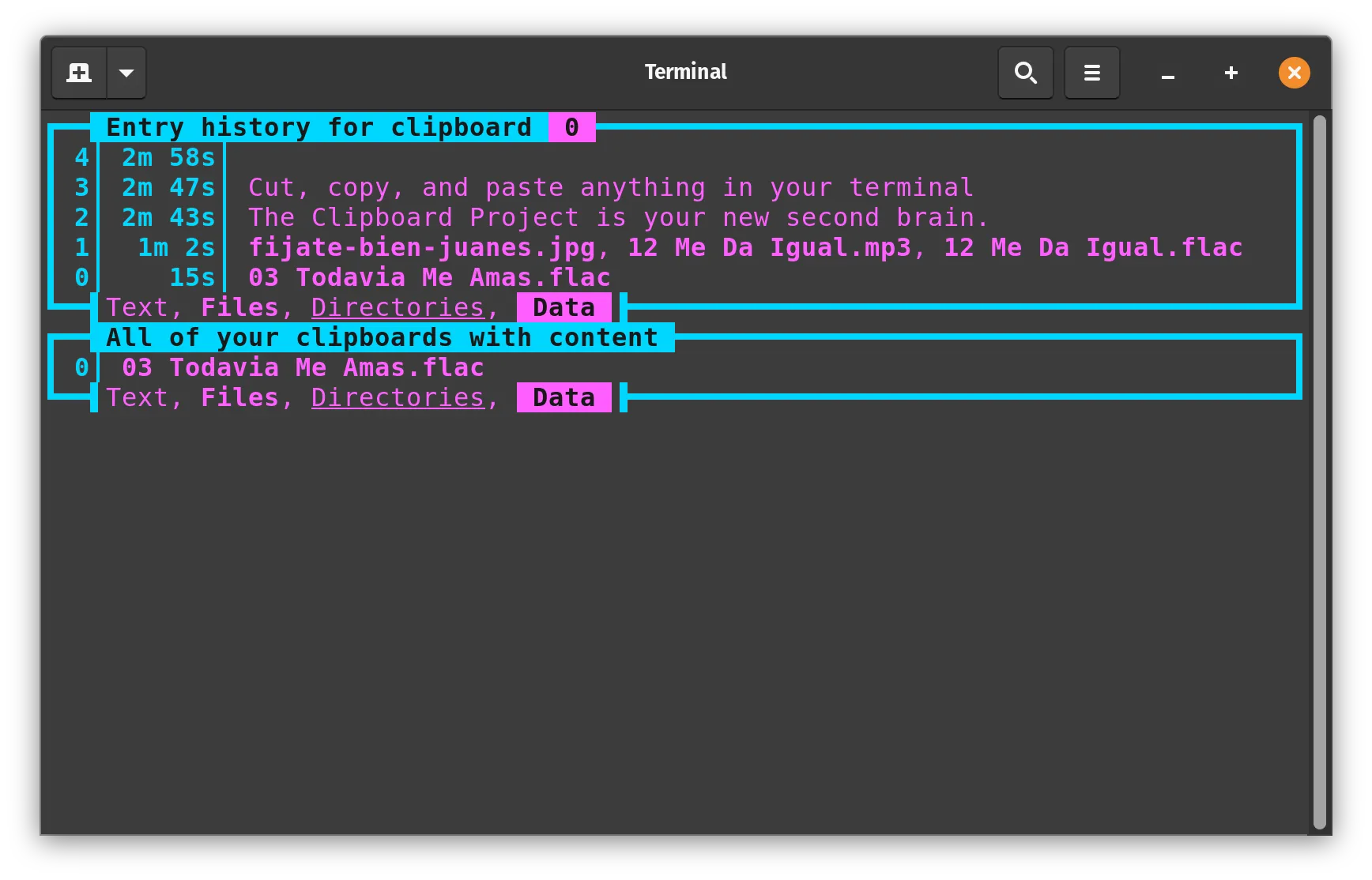Select the "Cut, copy, and paste anything" entry
Viewport: 1372px width, 880px height.
tap(611, 187)
